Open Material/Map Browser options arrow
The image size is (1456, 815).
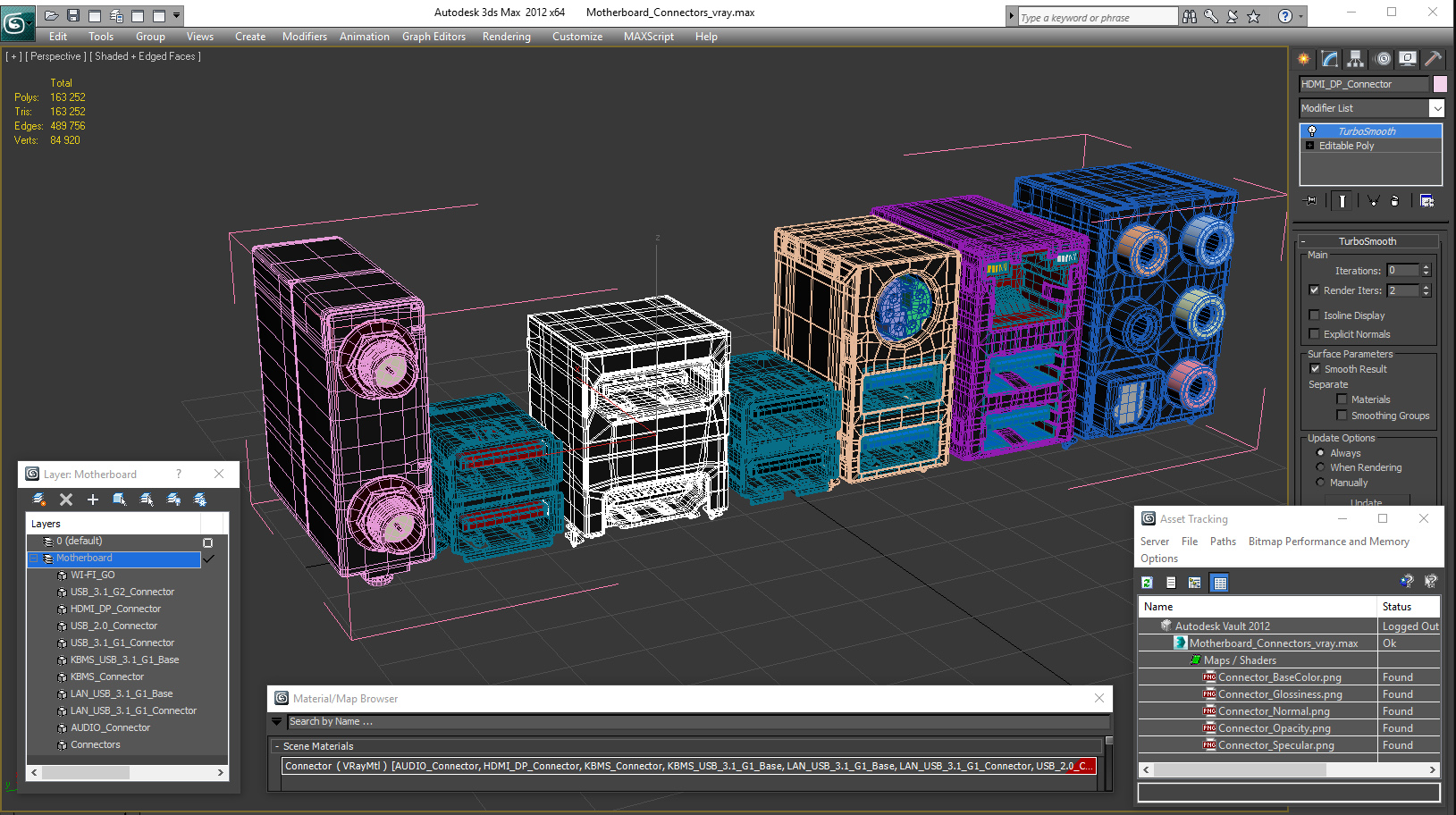pyautogui.click(x=277, y=721)
